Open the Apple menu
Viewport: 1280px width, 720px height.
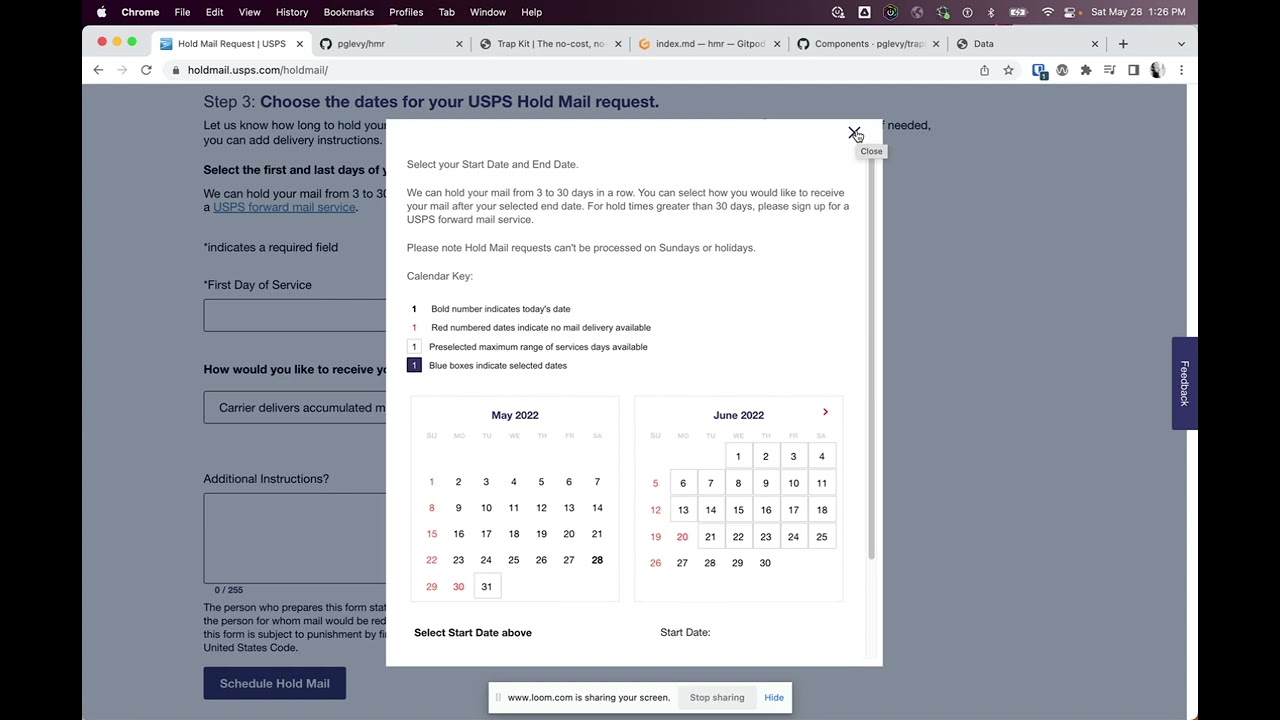click(101, 12)
